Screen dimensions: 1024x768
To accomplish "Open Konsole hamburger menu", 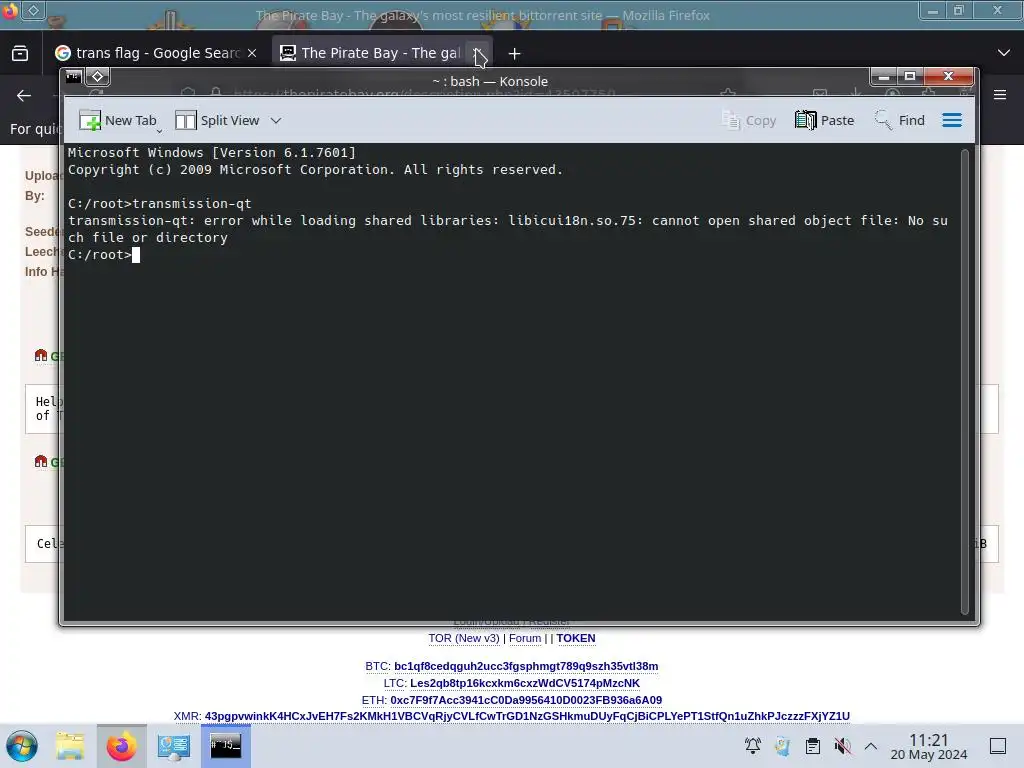I will pos(952,120).
